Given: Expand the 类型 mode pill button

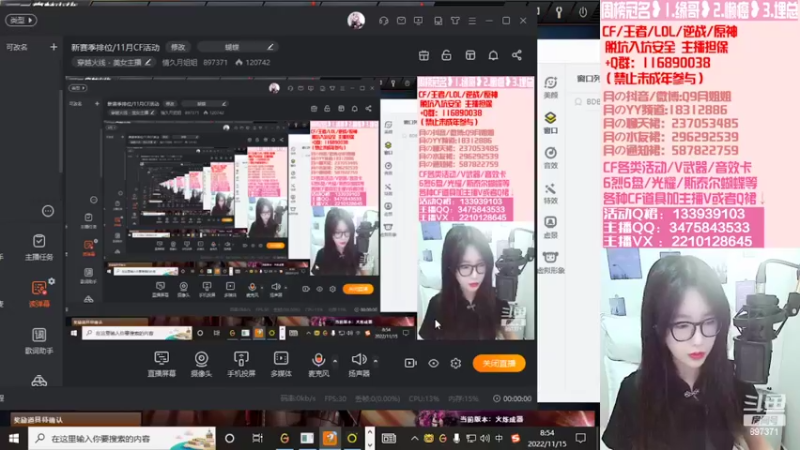Looking at the screenshot, I should (21, 20).
